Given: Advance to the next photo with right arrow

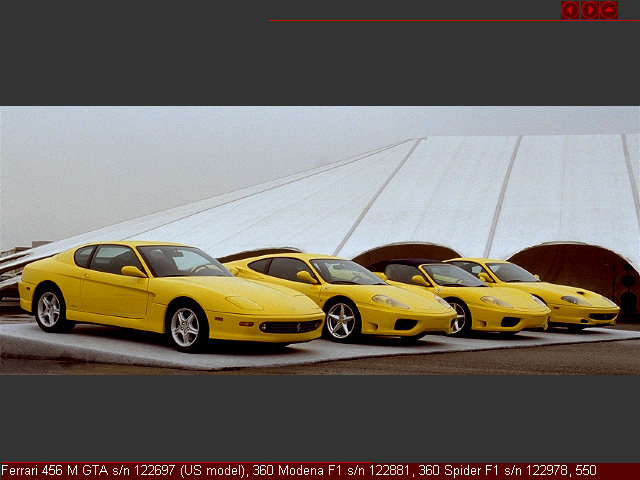Looking at the screenshot, I should (x=590, y=10).
